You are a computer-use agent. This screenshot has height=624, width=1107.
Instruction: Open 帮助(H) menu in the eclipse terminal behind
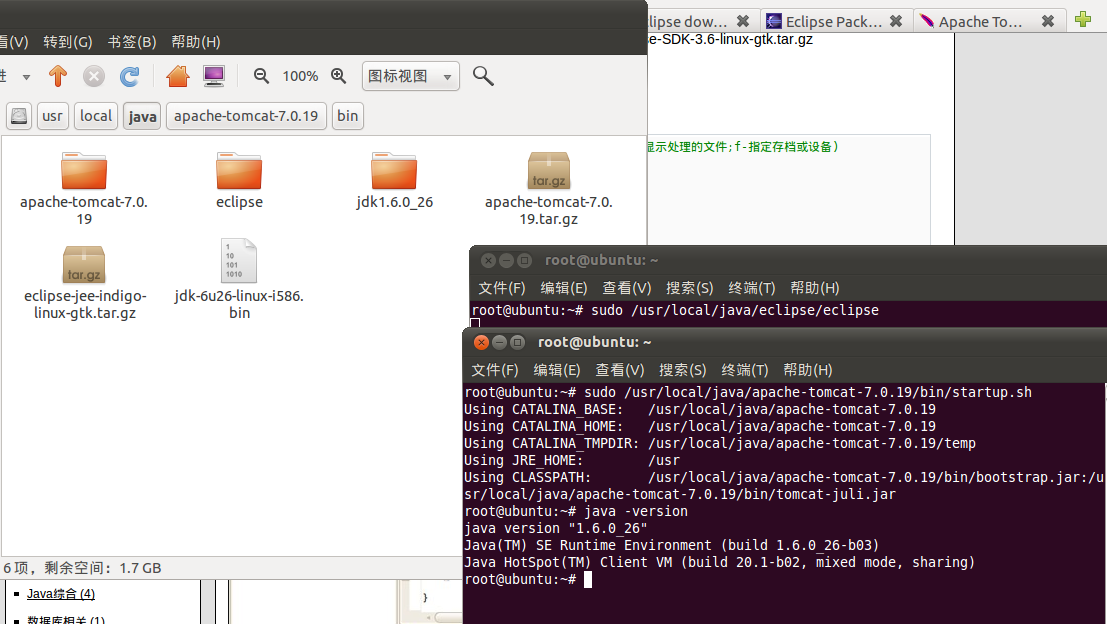click(815, 288)
